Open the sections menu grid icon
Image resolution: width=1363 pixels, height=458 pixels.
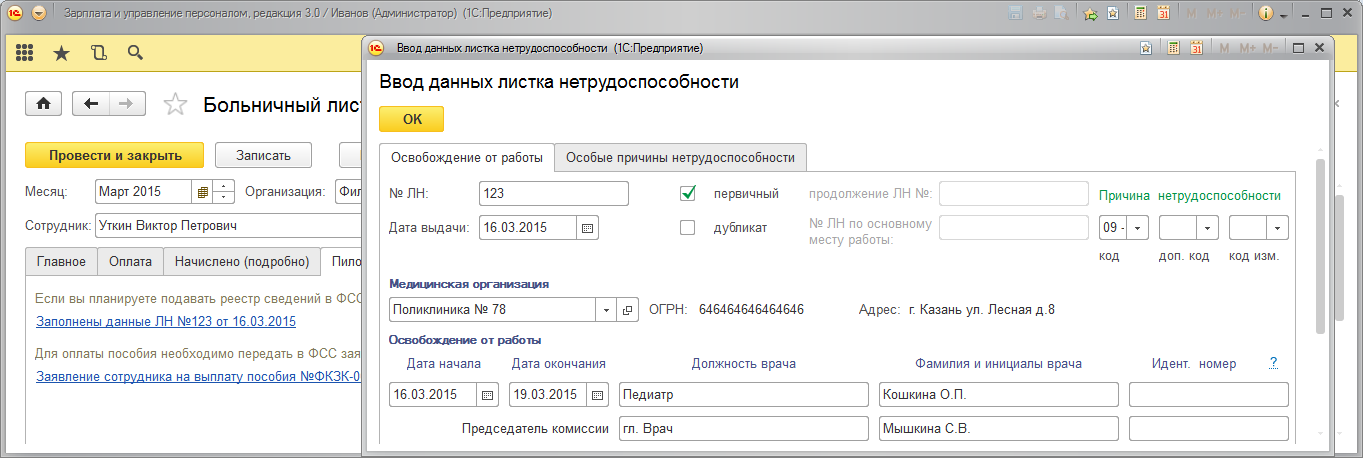(25, 53)
